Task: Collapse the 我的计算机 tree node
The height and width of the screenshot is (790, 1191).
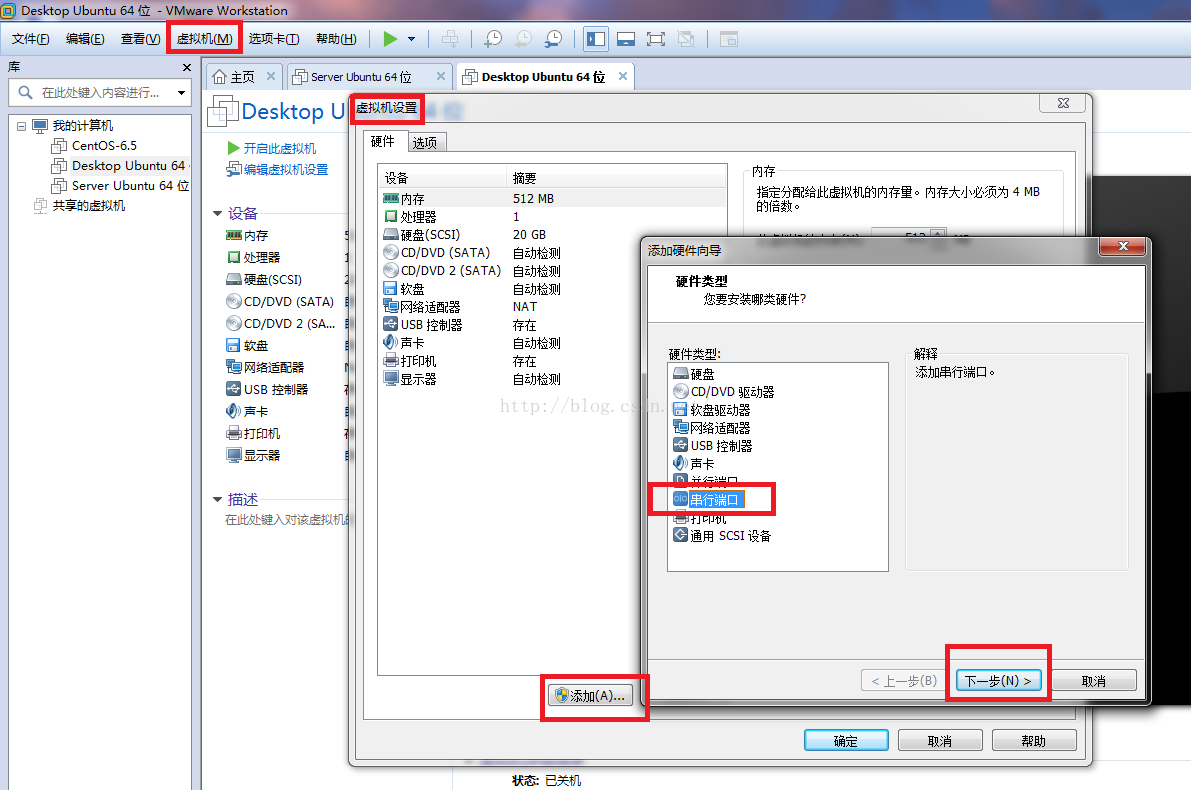Action: click(x=21, y=126)
